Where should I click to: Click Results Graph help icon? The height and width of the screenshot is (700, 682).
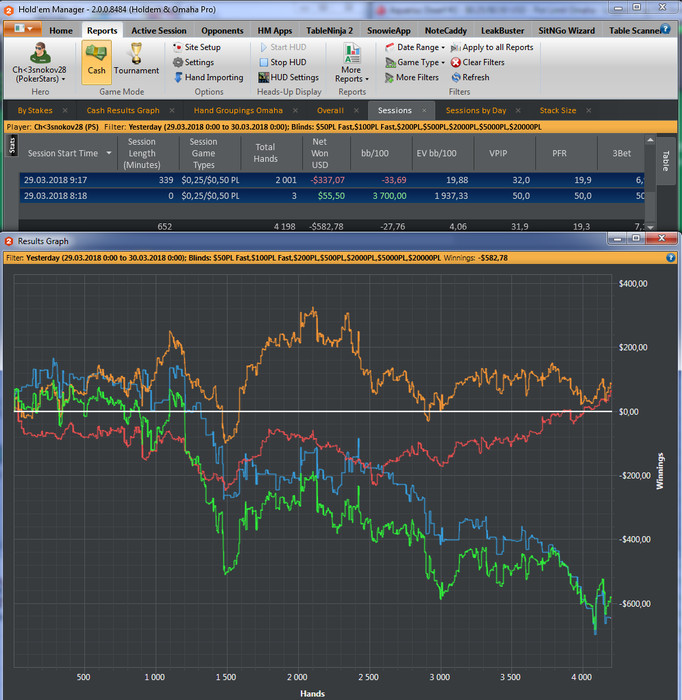tap(670, 258)
